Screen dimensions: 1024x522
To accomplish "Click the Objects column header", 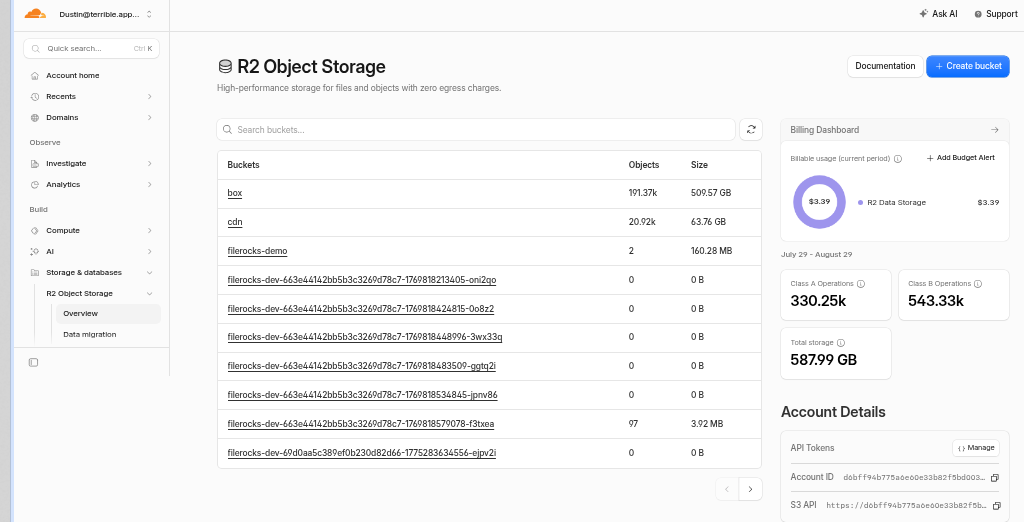I will click(643, 165).
